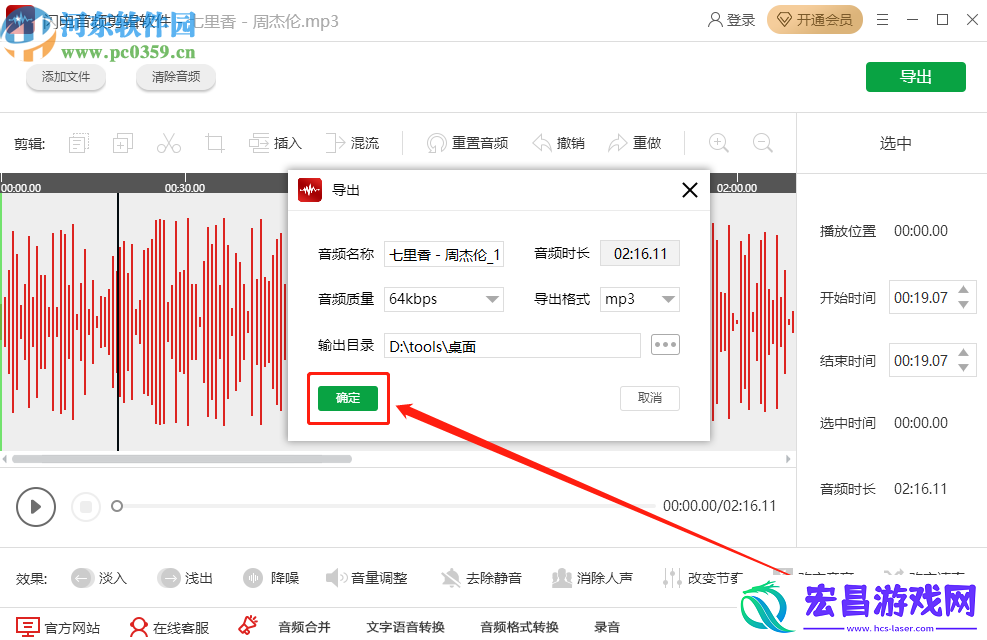
Task: Click the horizontal waveform scrollbar
Action: click(182, 459)
